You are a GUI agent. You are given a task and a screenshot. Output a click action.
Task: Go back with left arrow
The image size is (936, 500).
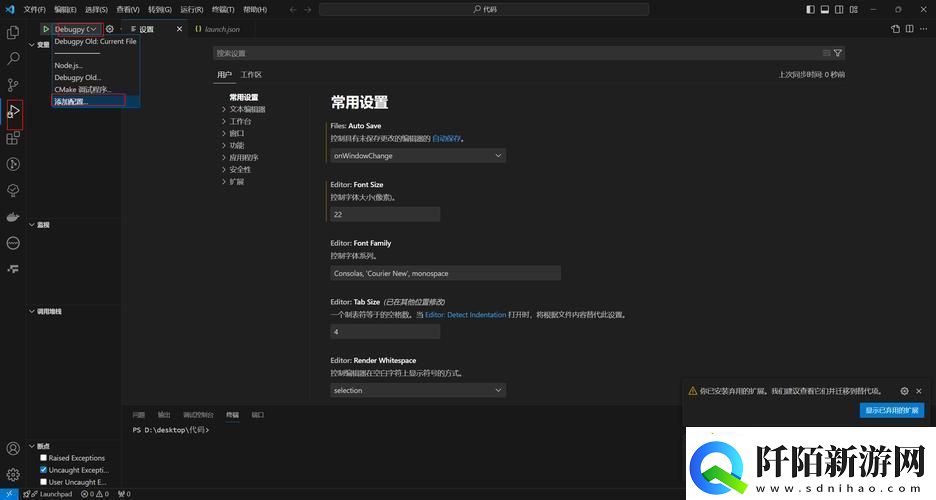click(x=292, y=10)
